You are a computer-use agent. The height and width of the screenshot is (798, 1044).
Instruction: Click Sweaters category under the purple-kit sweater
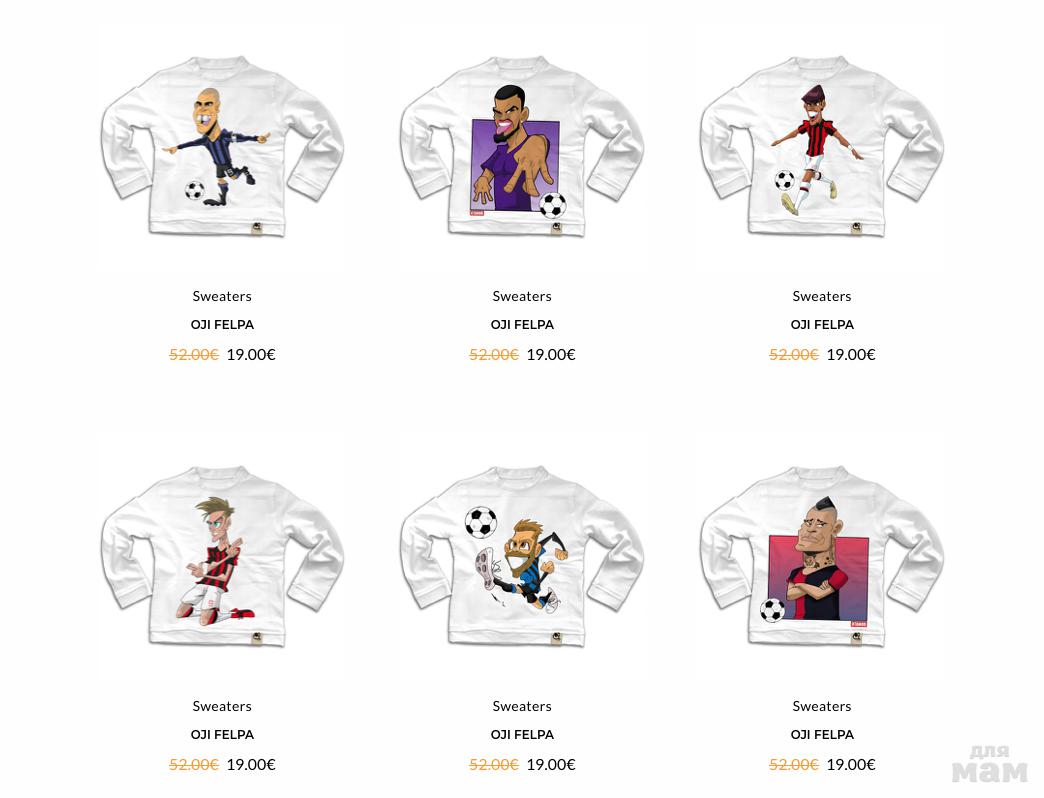(x=522, y=296)
